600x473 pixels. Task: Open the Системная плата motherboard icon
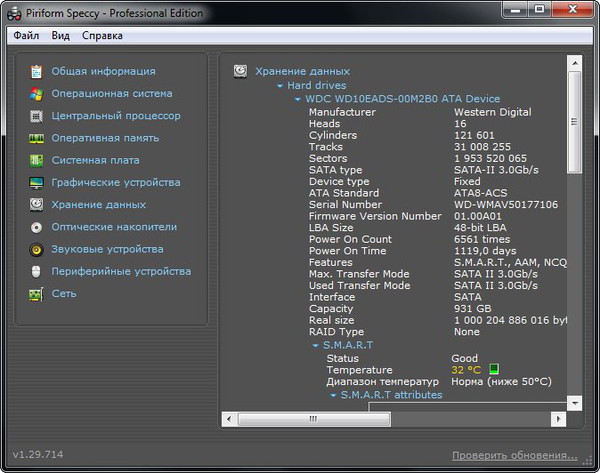(x=36, y=160)
